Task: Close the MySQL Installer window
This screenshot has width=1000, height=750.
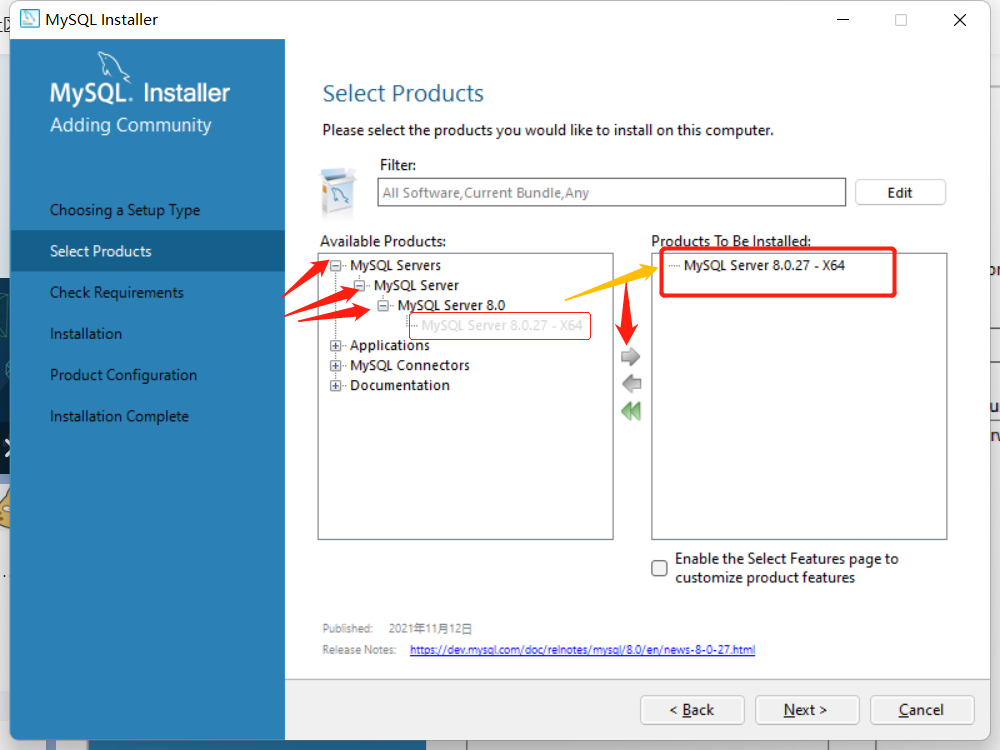Action: (960, 20)
